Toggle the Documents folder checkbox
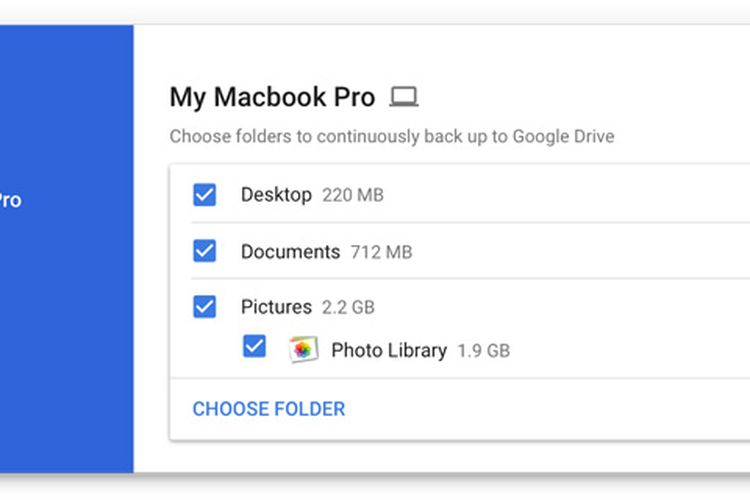750x500 pixels. coord(204,251)
